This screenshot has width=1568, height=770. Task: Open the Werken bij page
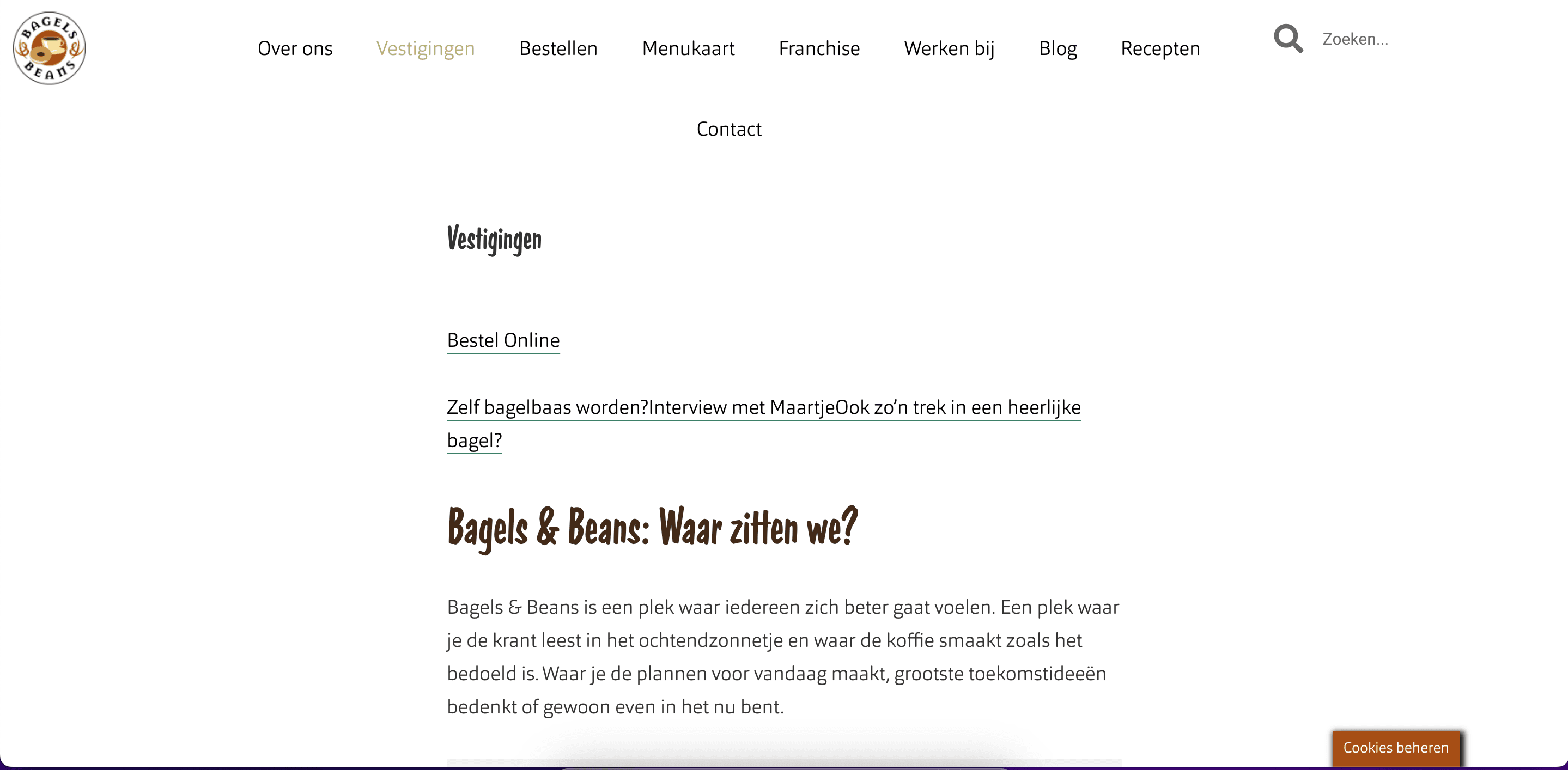tap(949, 48)
